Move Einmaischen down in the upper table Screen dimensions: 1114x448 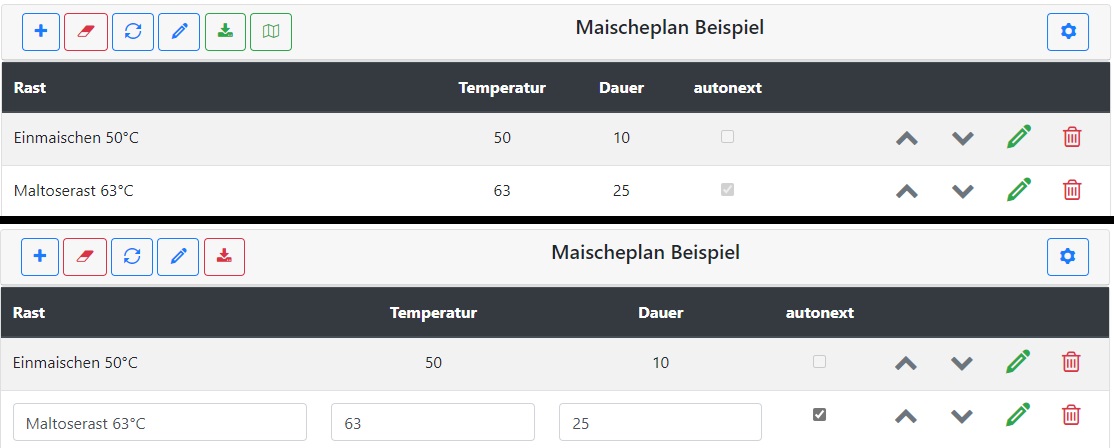(x=963, y=138)
